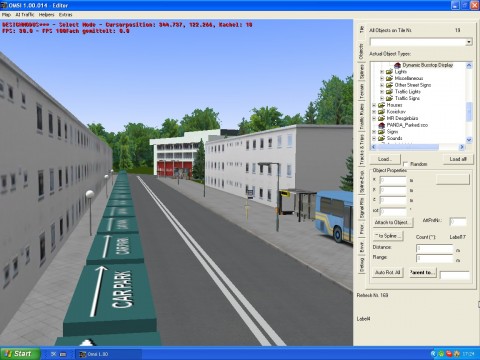The height and width of the screenshot is (360, 480).
Task: Open the Map menu
Action: (x=6, y=15)
